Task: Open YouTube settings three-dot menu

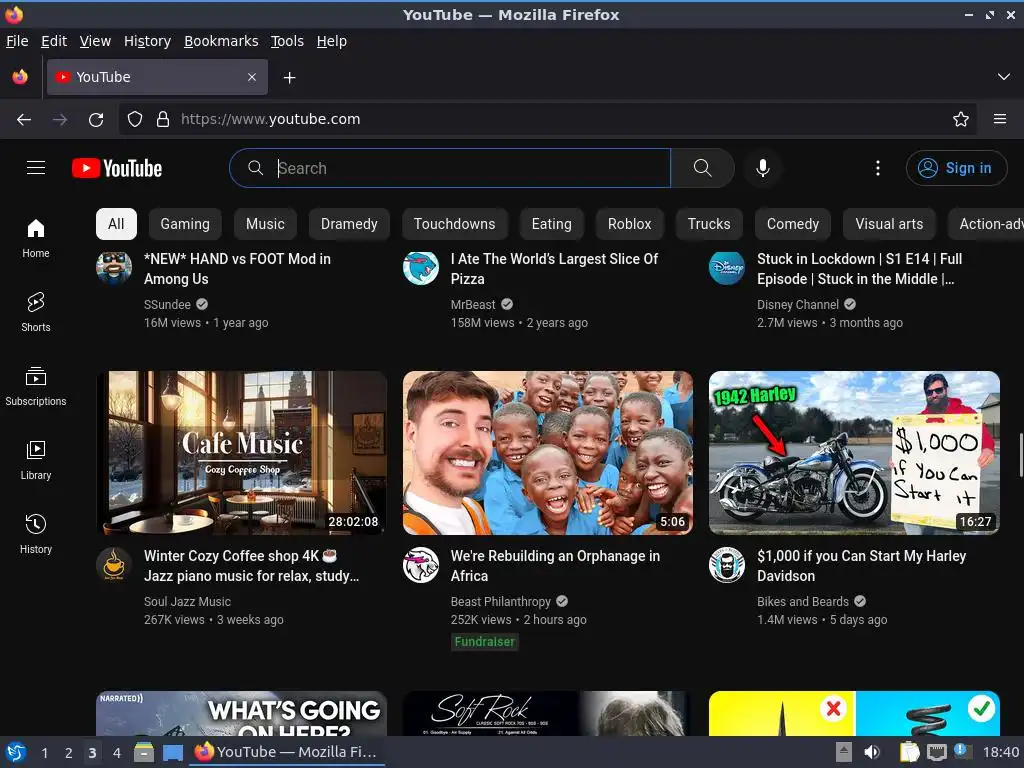Action: click(x=877, y=168)
